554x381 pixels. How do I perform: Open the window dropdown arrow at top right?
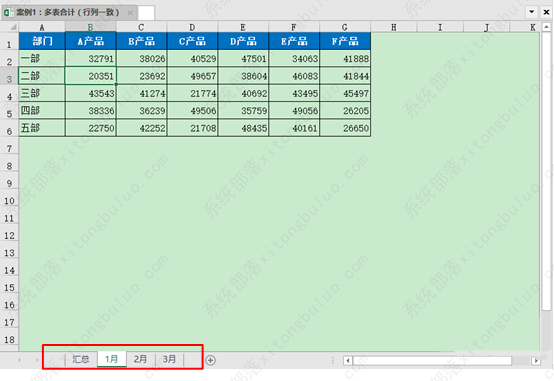click(531, 12)
